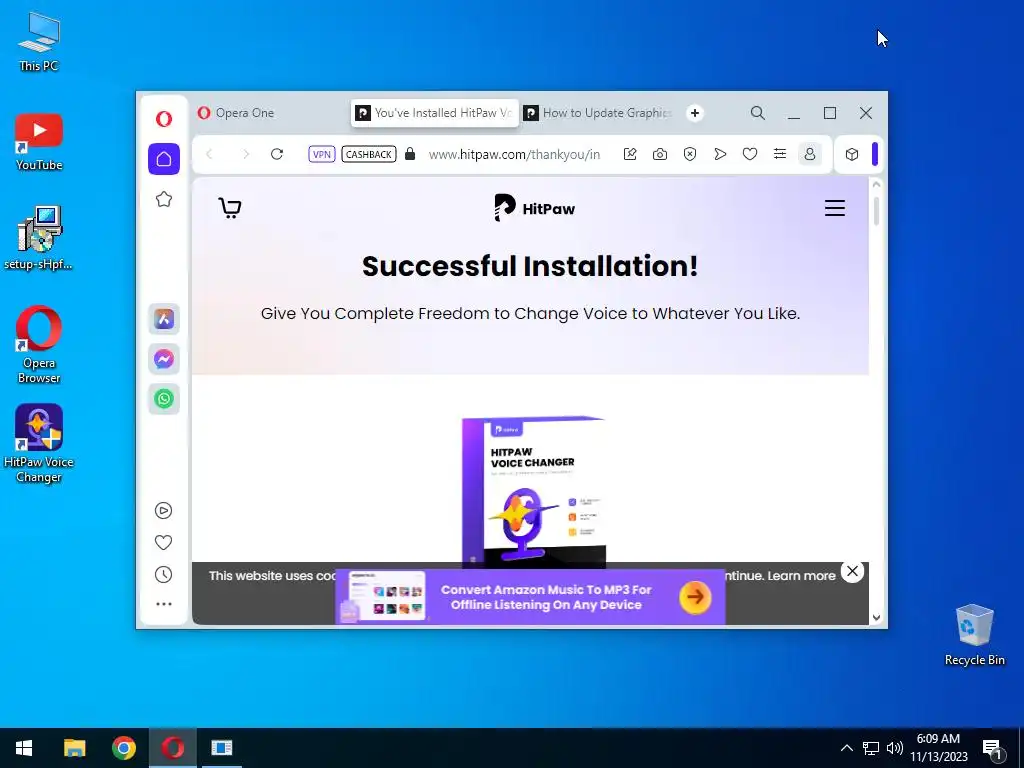This screenshot has height=768, width=1024.
Task: Toggle the VPN badge in address bar
Action: [322, 155]
